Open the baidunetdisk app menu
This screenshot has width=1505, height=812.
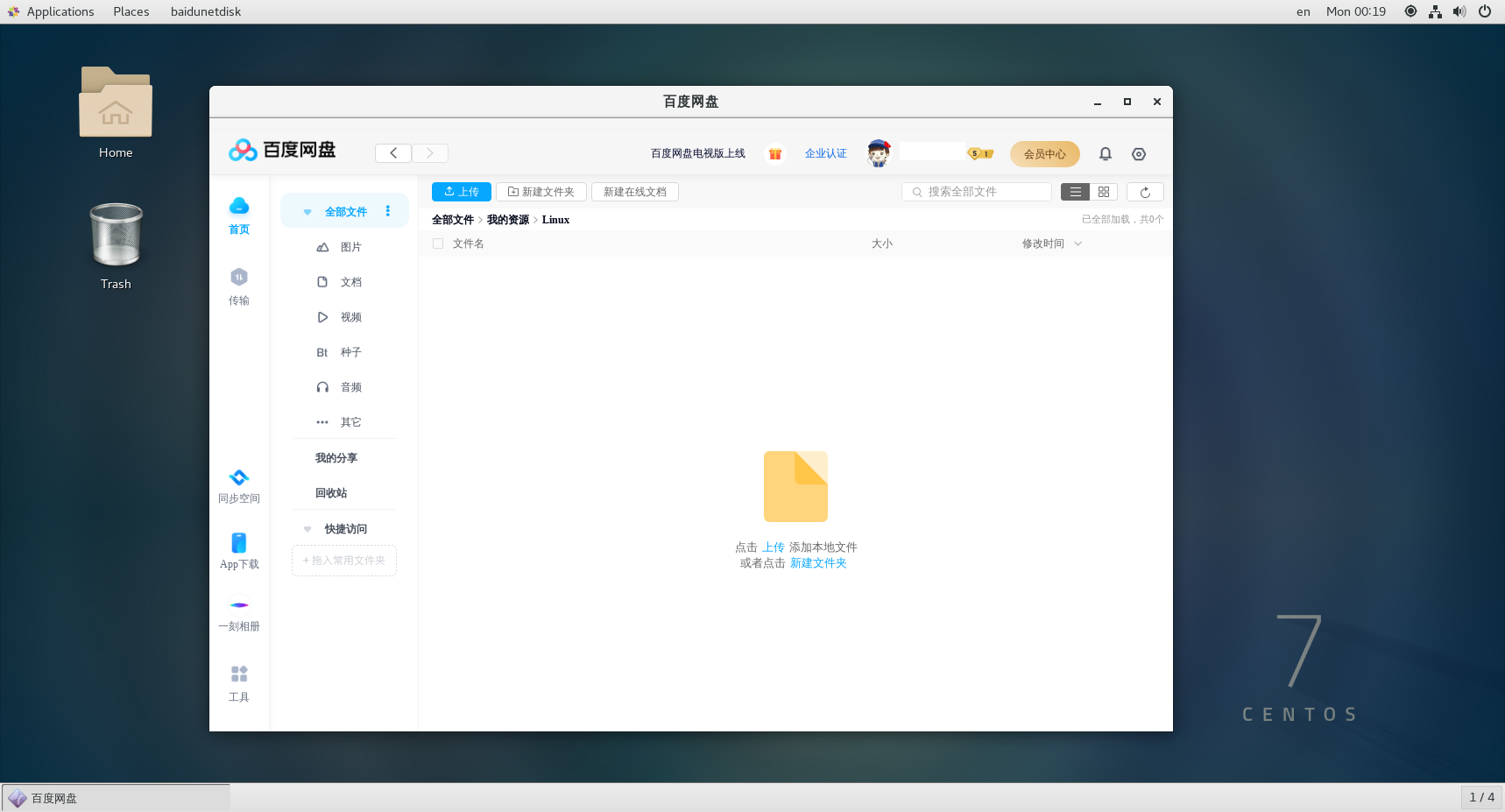coord(206,11)
